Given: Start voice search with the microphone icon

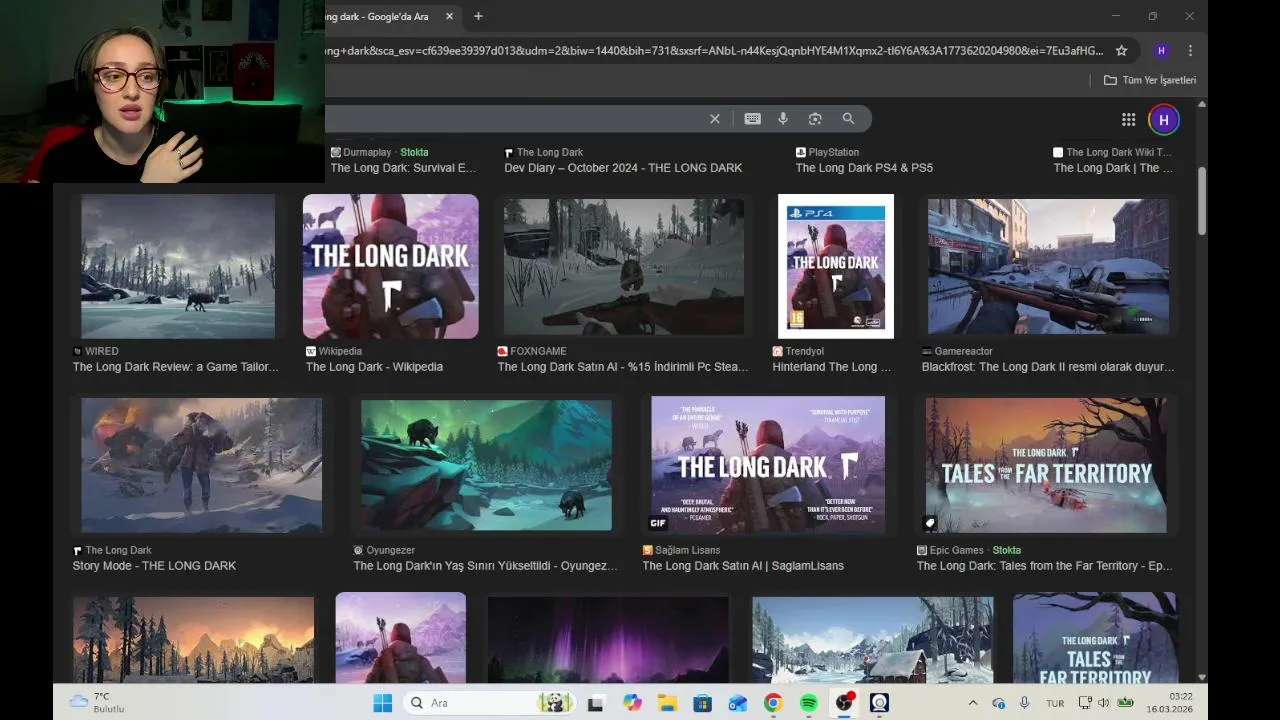Looking at the screenshot, I should tap(783, 119).
